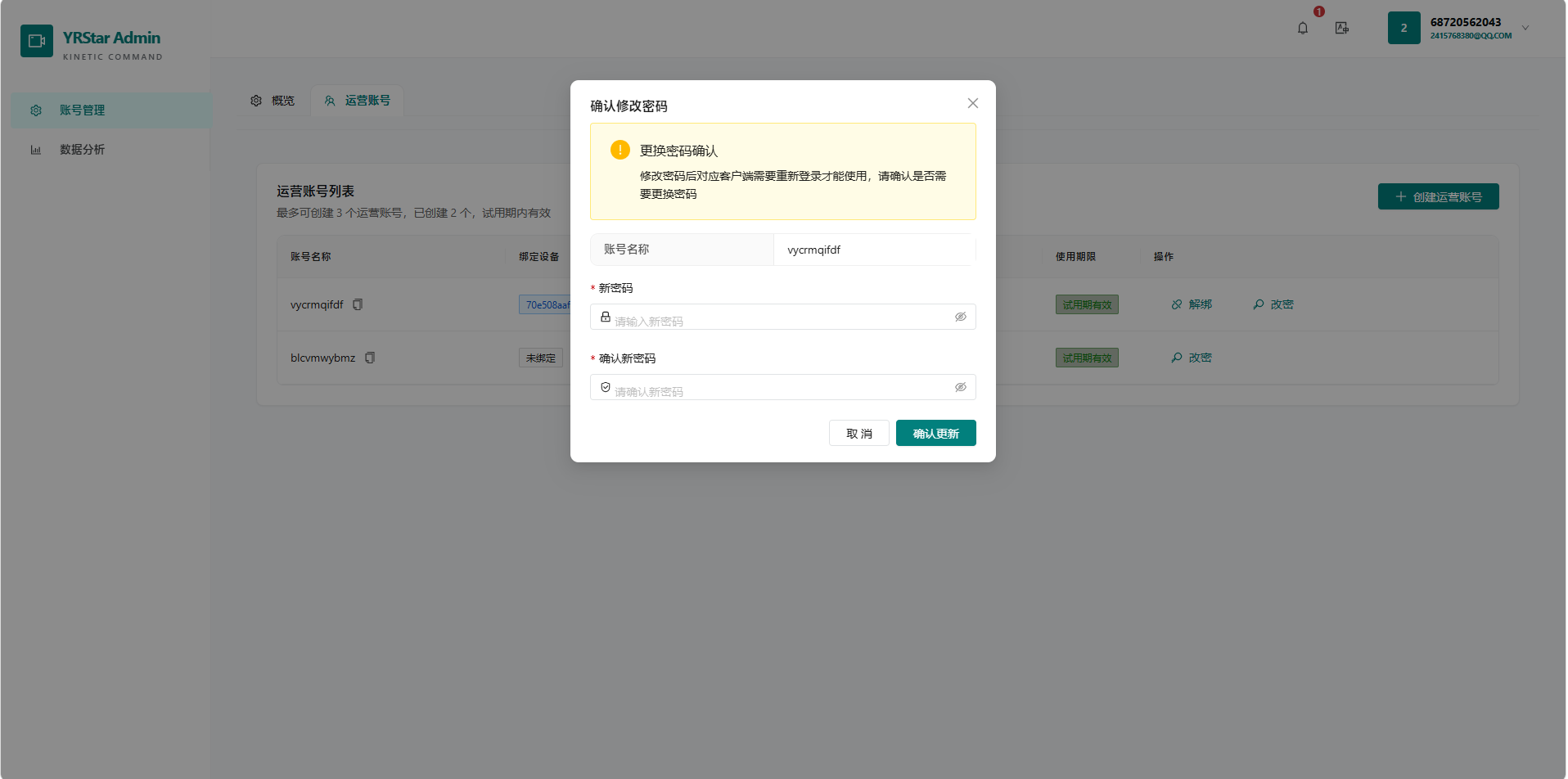Click the lock icon in new password field
1568x779 pixels.
(x=606, y=317)
